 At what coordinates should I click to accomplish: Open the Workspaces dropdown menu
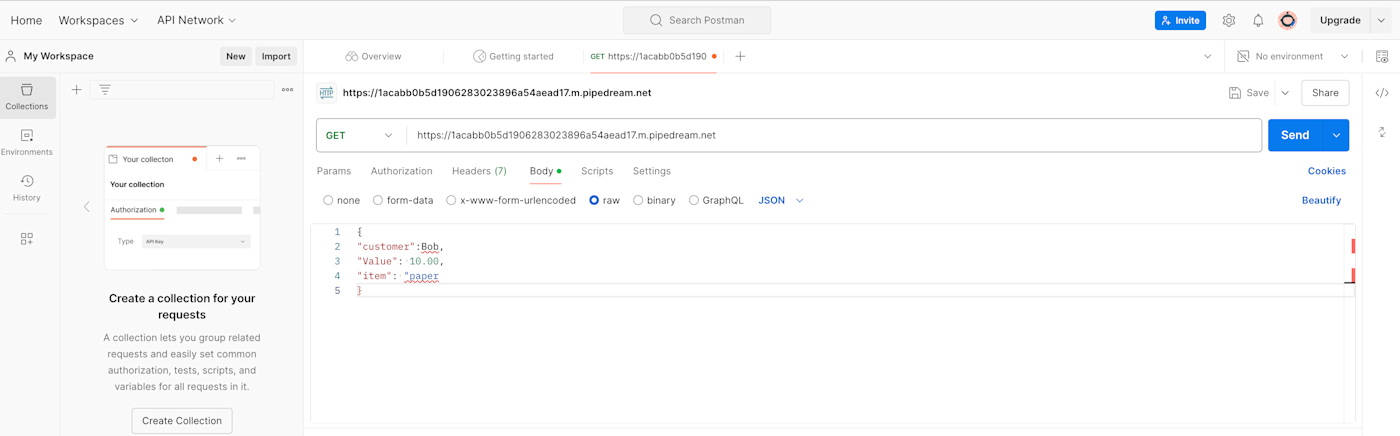(x=98, y=20)
